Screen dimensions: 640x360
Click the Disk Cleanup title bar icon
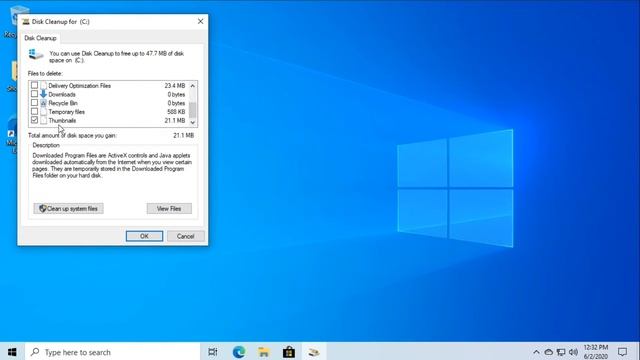click(26, 22)
